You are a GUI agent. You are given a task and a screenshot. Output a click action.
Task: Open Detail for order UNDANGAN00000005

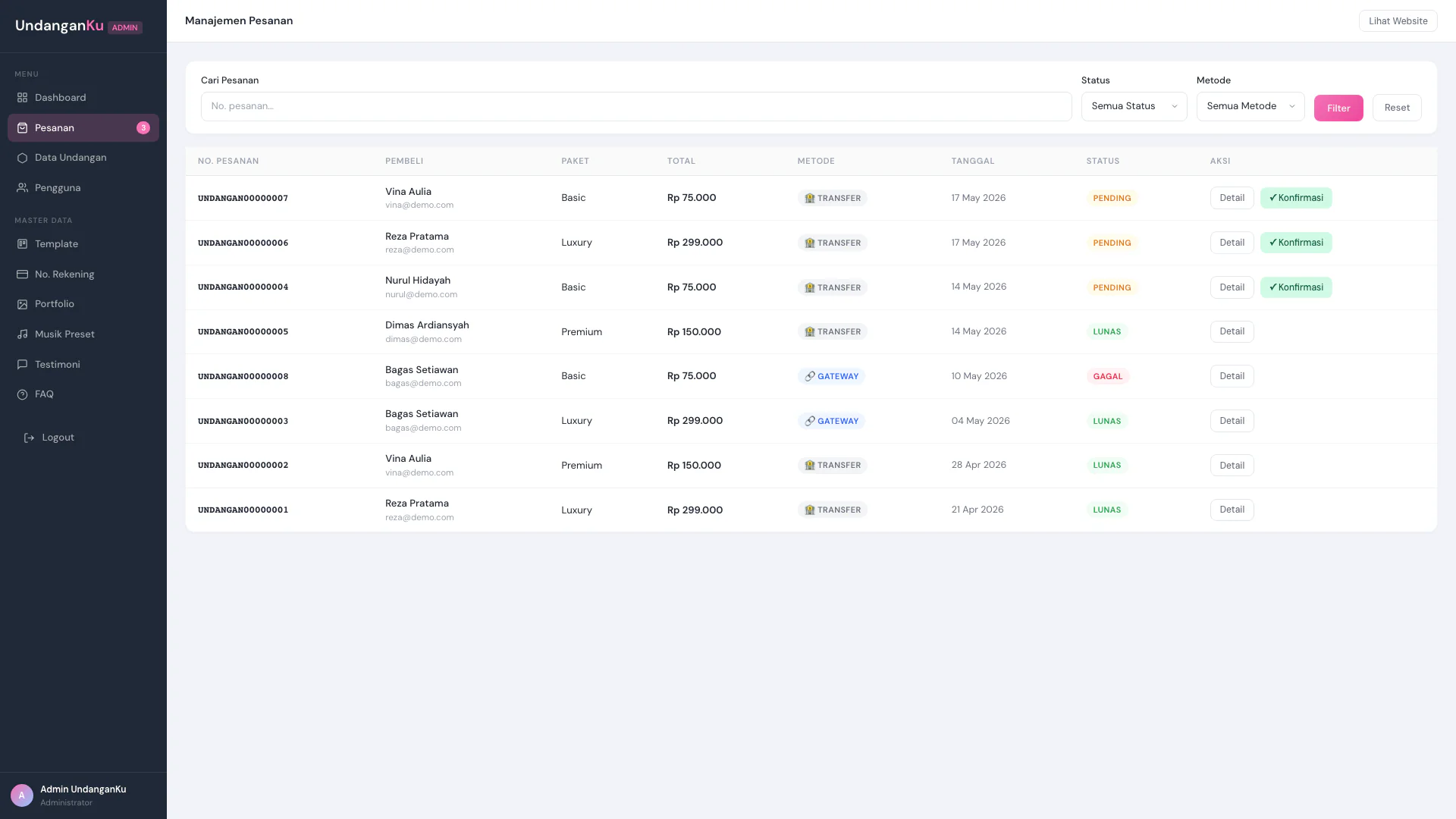click(x=1232, y=331)
